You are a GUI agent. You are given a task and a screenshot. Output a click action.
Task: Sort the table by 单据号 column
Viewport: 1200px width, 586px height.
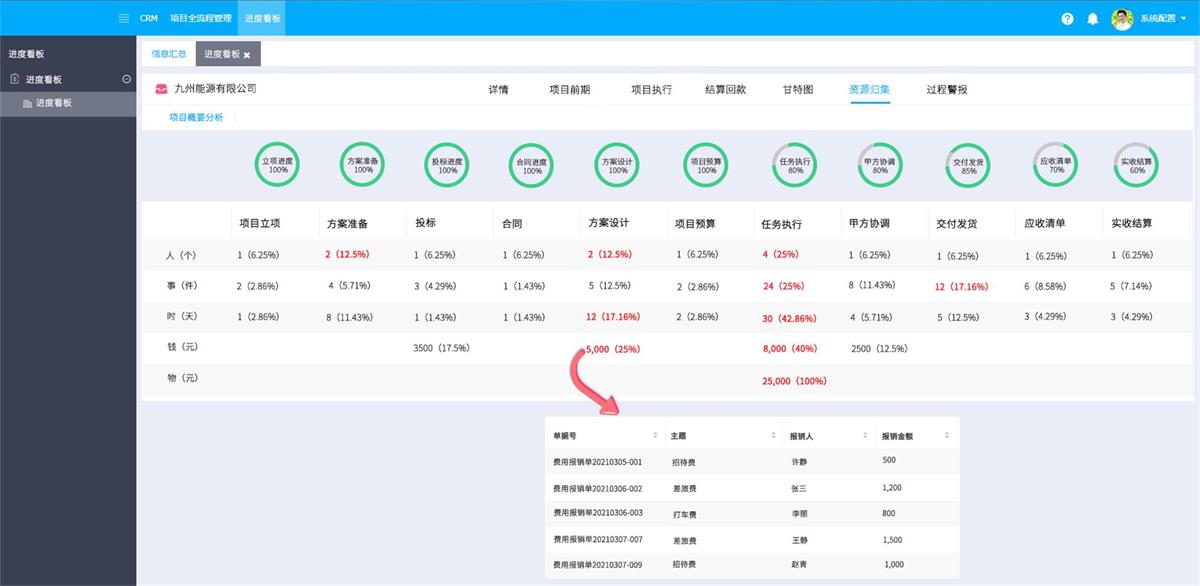655,436
